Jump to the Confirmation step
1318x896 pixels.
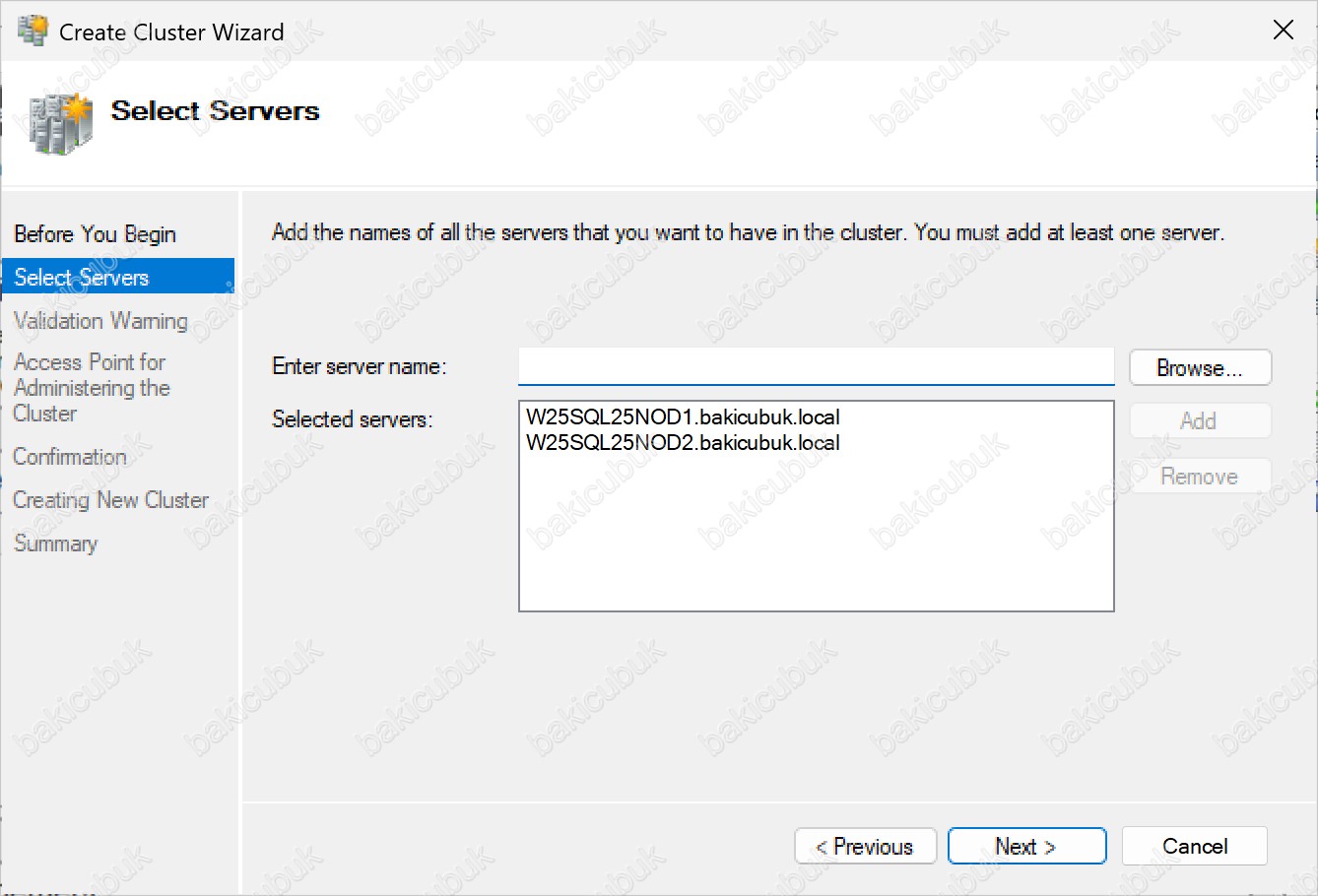(x=70, y=457)
